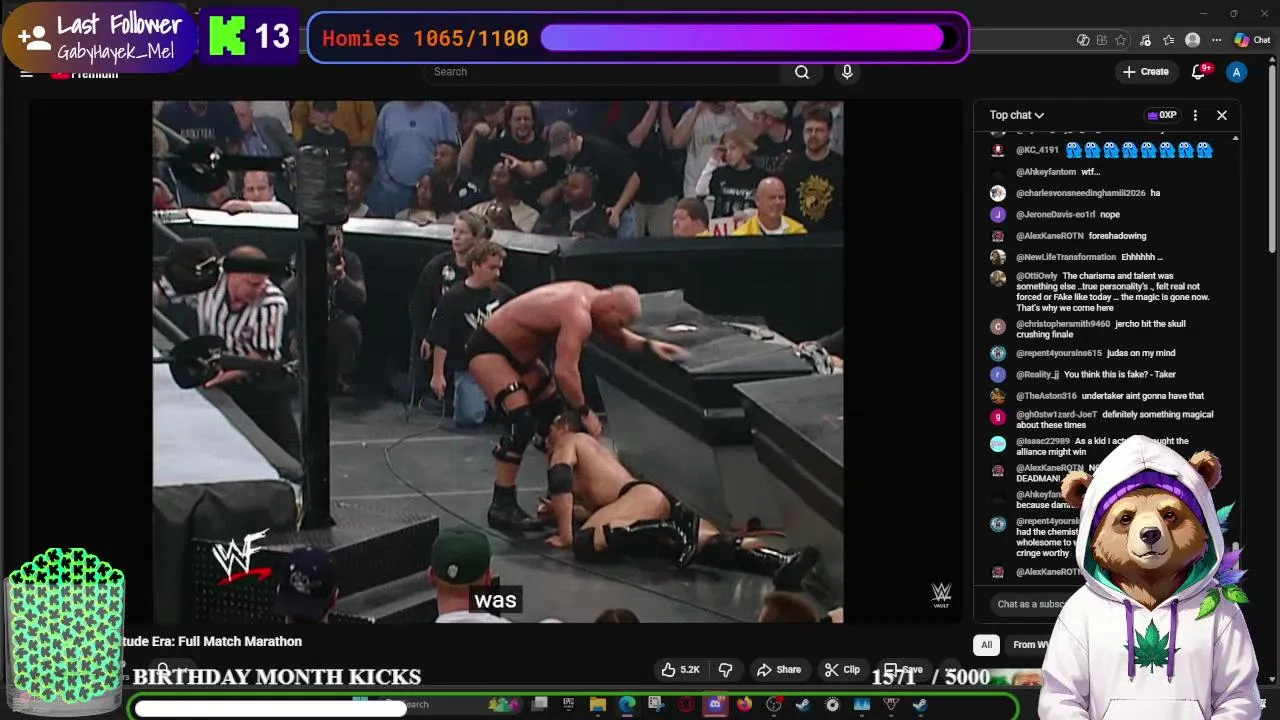1280x720 pixels.
Task: Open File Explorer from taskbar
Action: (x=598, y=705)
